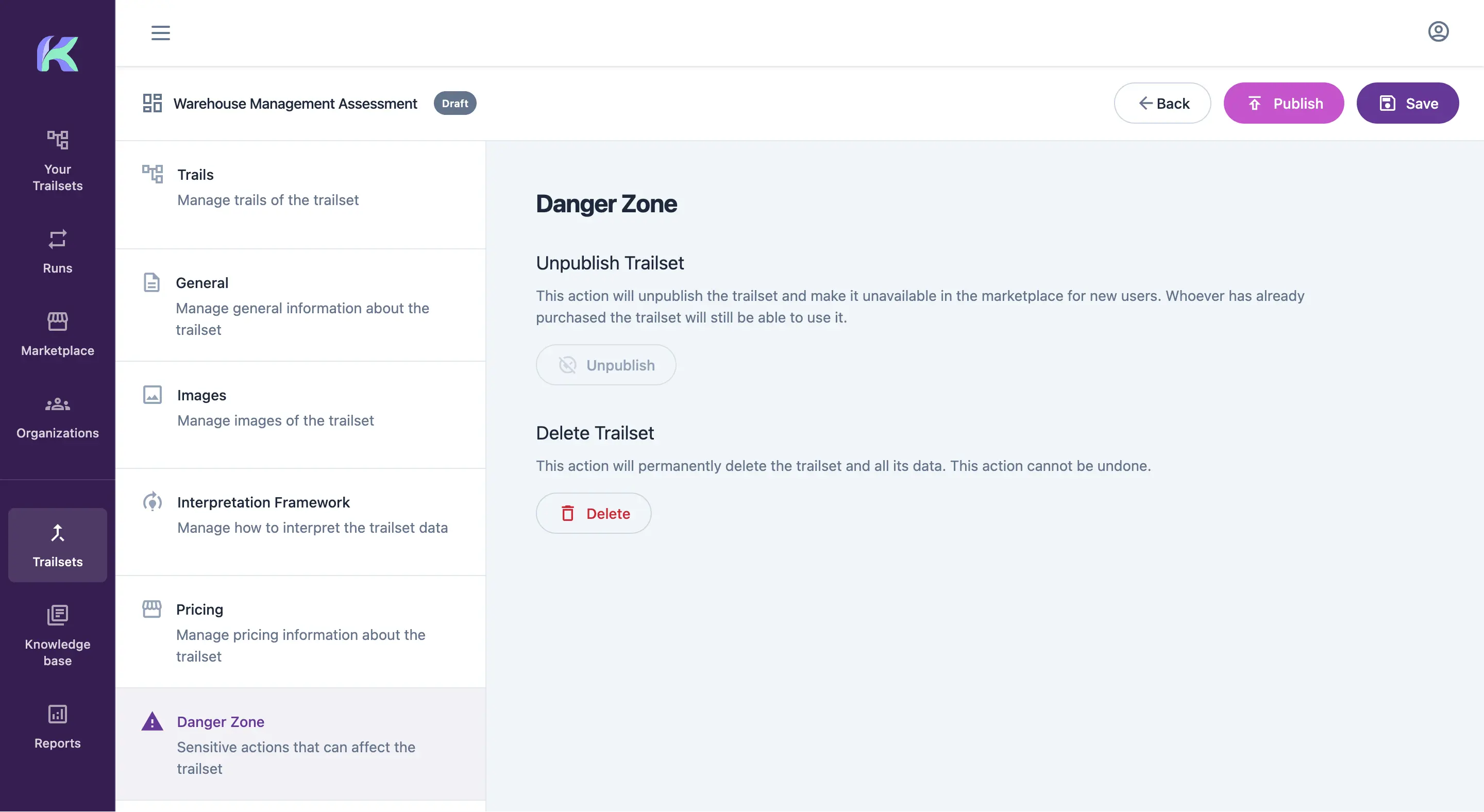The image size is (1484, 812).
Task: Switch to Interpretation Framework section
Action: [301, 522]
